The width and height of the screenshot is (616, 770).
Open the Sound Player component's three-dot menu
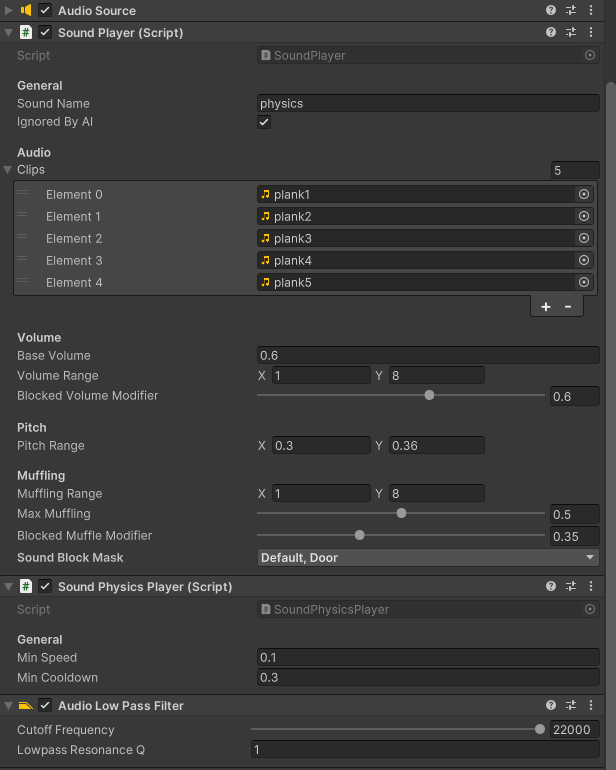(591, 32)
